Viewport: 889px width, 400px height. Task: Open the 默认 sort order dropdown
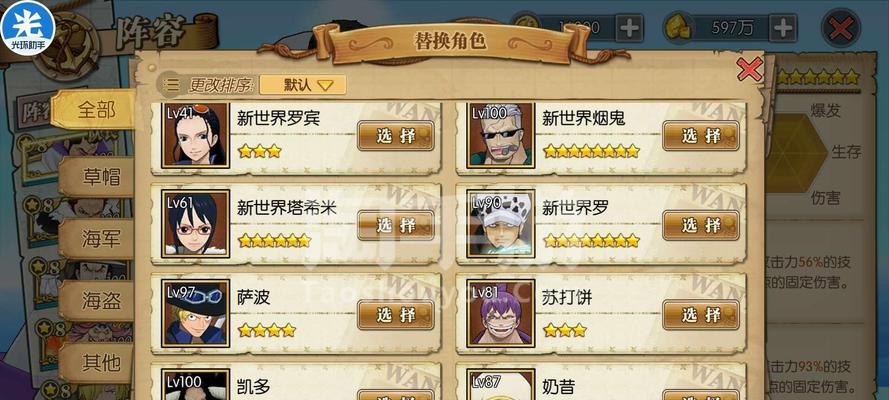[303, 85]
